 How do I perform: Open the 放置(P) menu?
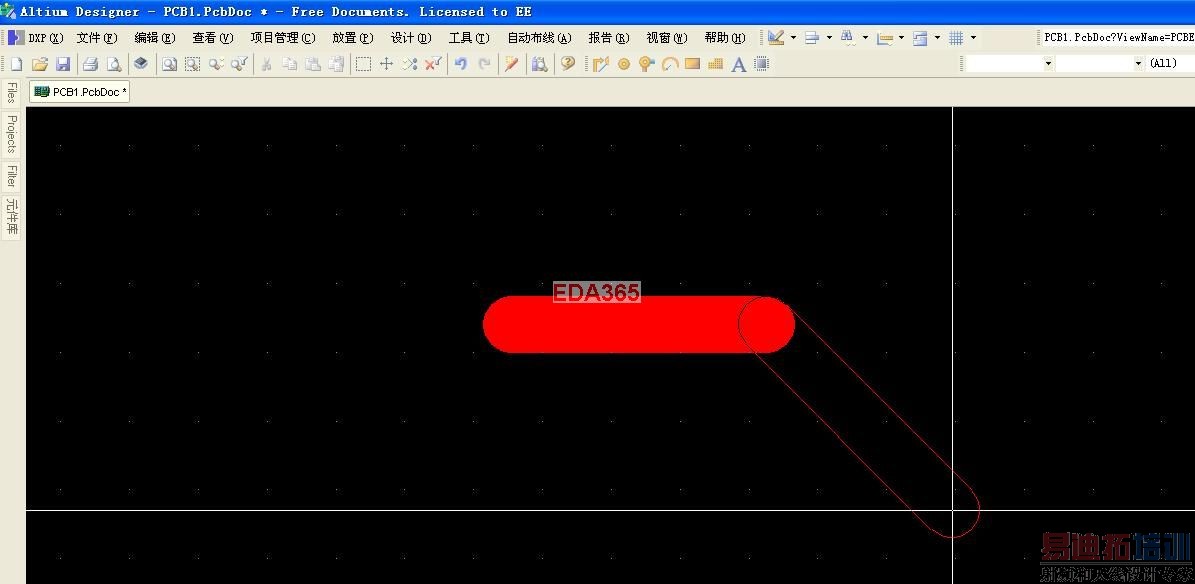[353, 37]
